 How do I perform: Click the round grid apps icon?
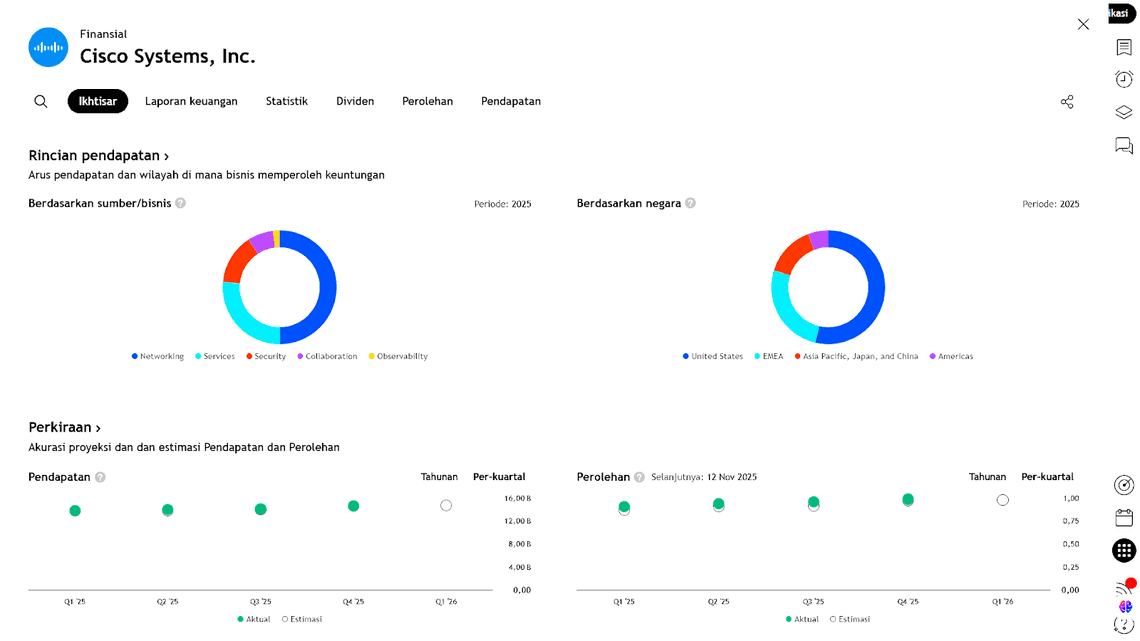1124,550
